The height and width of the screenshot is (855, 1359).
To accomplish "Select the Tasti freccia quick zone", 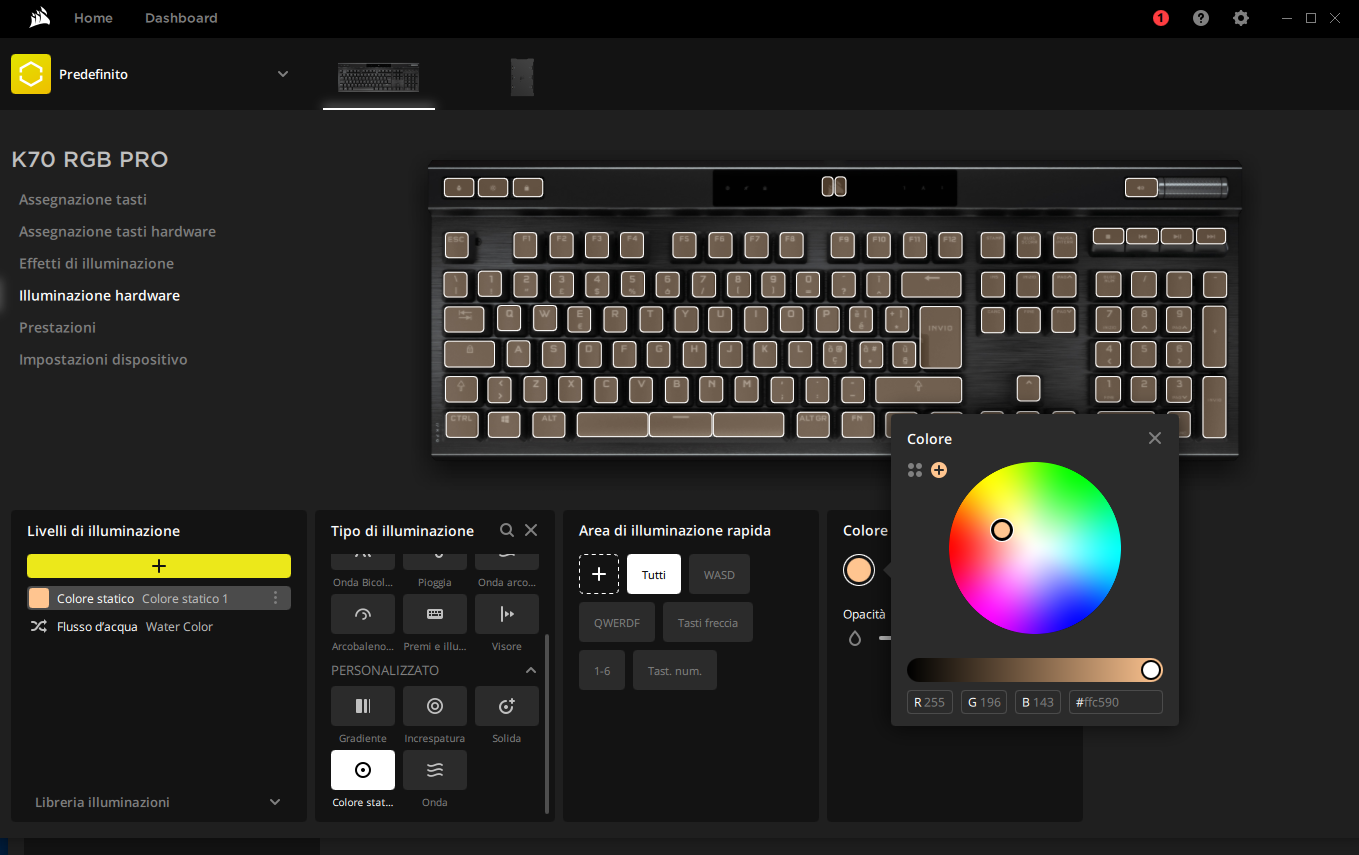I will coord(708,622).
